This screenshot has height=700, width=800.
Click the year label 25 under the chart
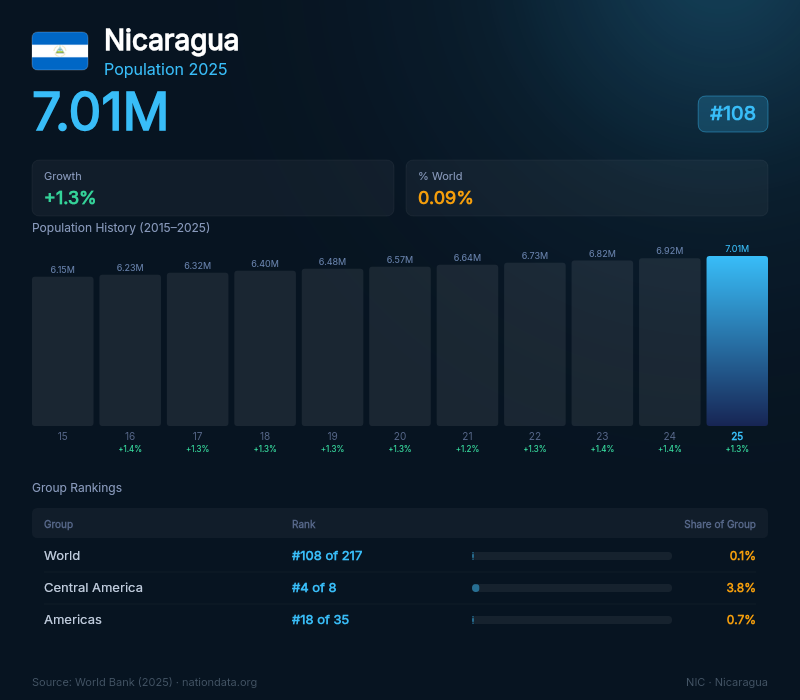click(737, 436)
